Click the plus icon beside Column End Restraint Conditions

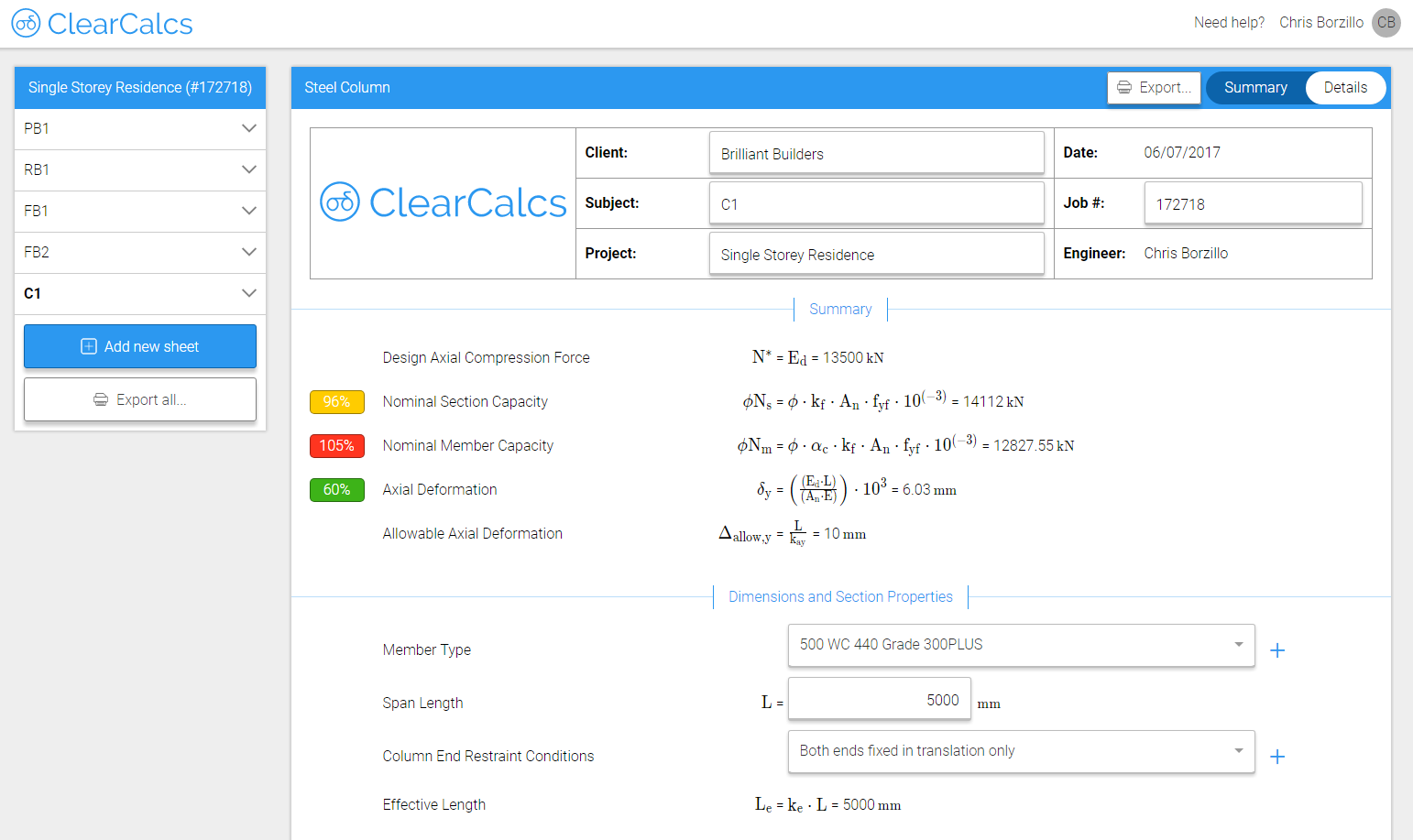pos(1277,756)
